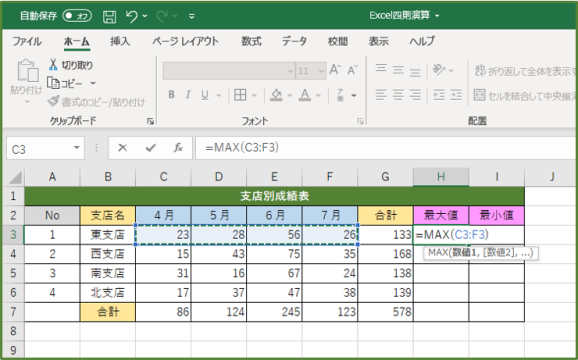
Task: Switch to the 表示 tab
Action: click(379, 41)
